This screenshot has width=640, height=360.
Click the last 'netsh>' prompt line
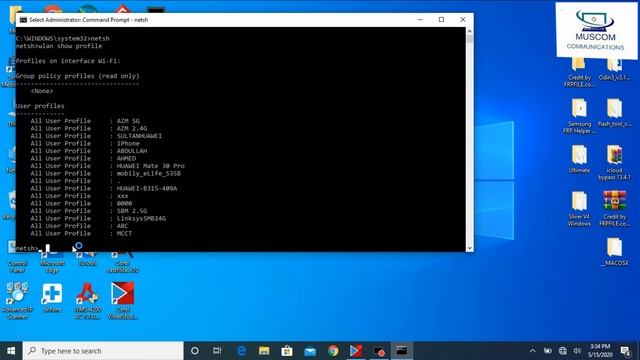pos(27,248)
